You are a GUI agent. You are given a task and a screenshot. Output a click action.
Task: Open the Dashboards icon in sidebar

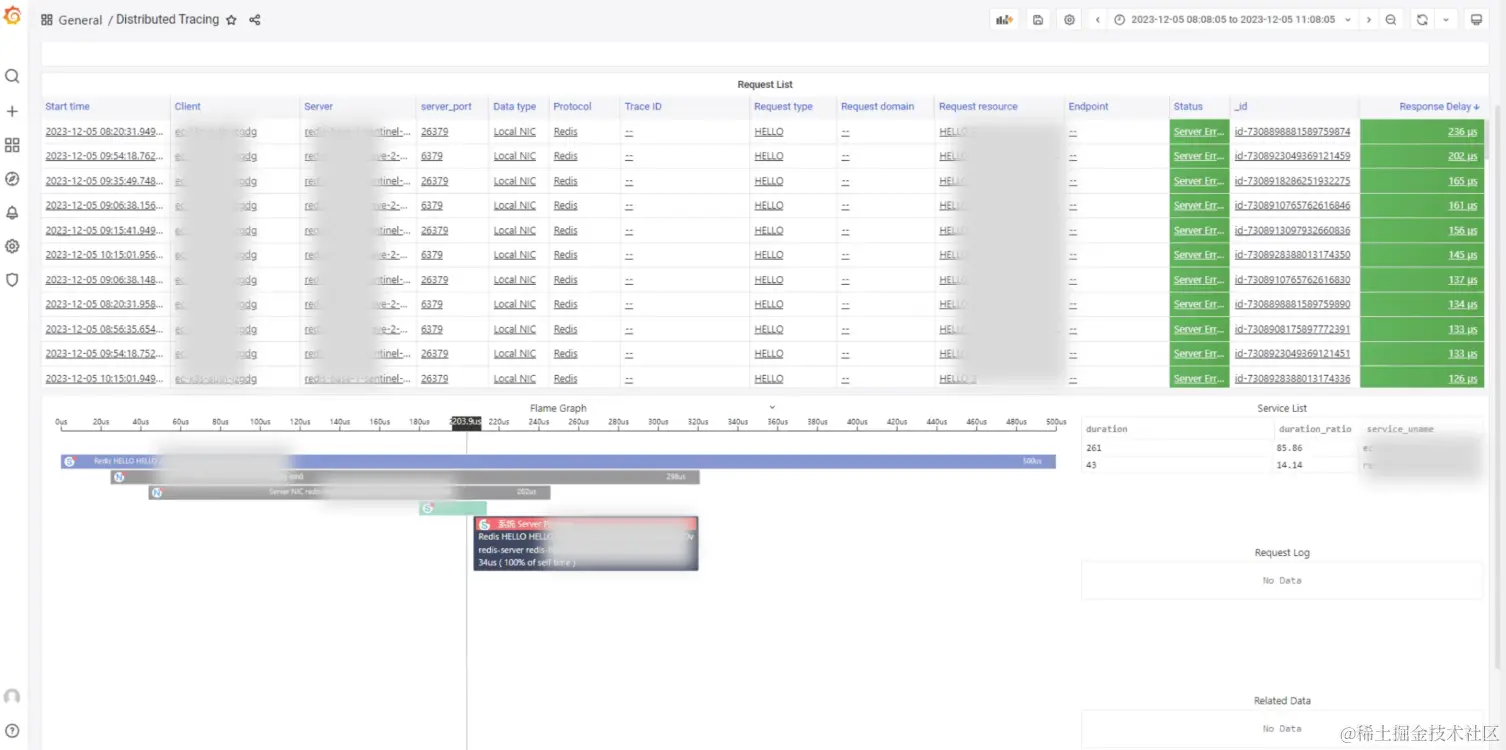coord(13,145)
